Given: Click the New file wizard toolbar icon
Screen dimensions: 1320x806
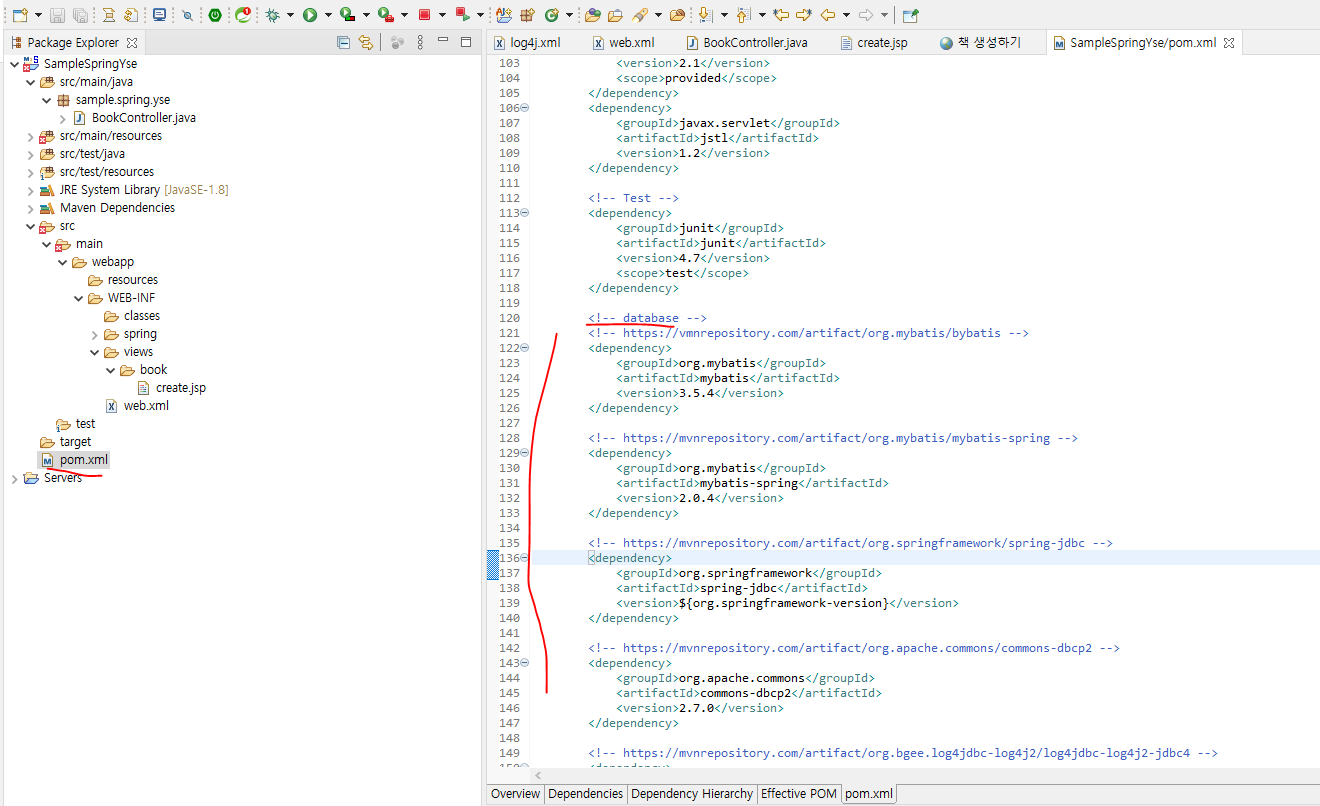Looking at the screenshot, I should pos(20,15).
